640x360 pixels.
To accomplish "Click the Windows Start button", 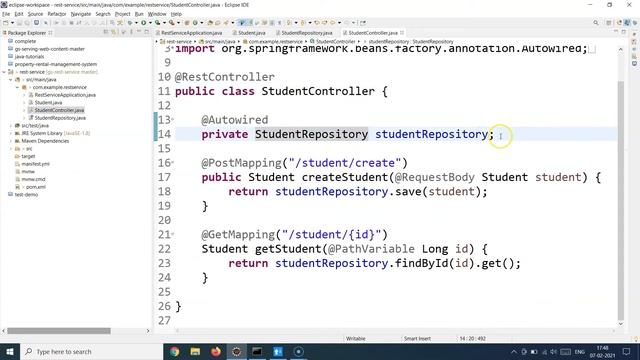I will pos(10,351).
